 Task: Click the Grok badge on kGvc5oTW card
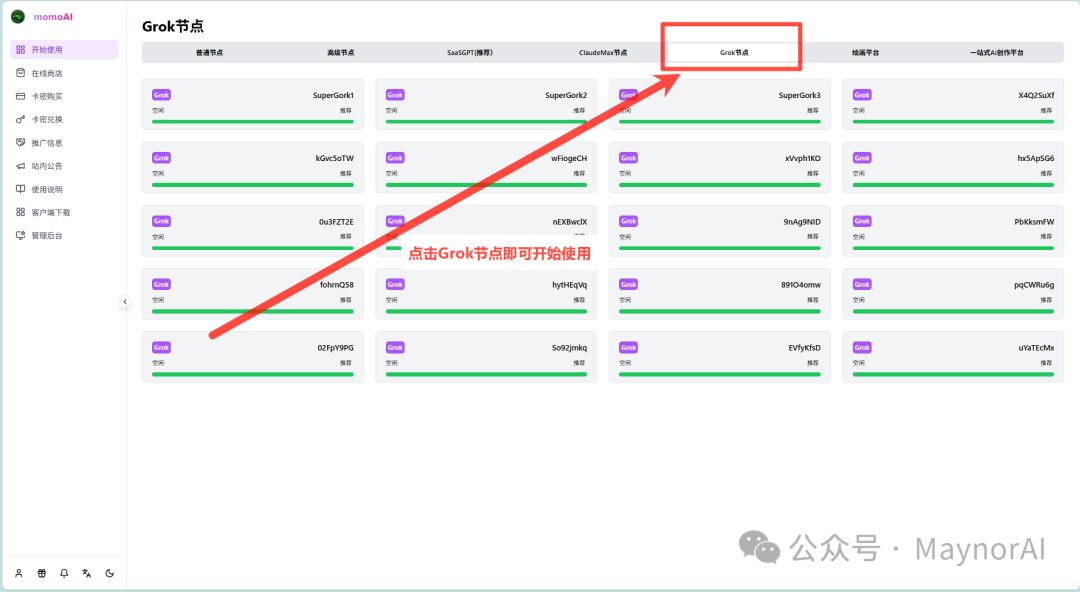161,158
